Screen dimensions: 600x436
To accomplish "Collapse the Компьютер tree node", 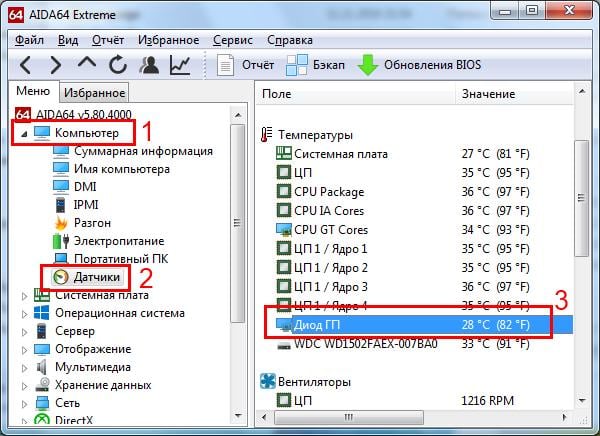I will click(x=23, y=132).
